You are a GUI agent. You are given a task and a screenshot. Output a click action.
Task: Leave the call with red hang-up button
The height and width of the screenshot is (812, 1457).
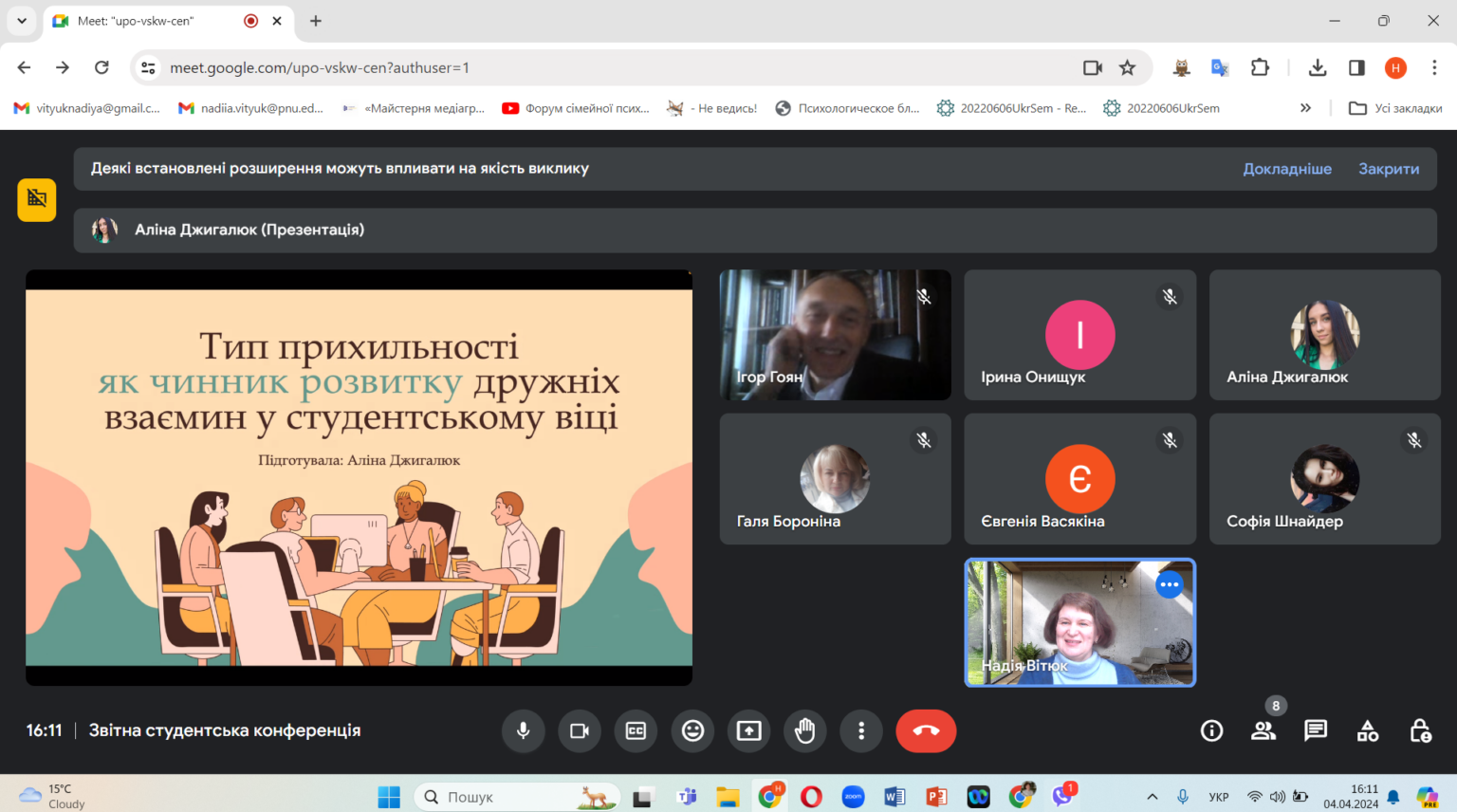coord(925,730)
